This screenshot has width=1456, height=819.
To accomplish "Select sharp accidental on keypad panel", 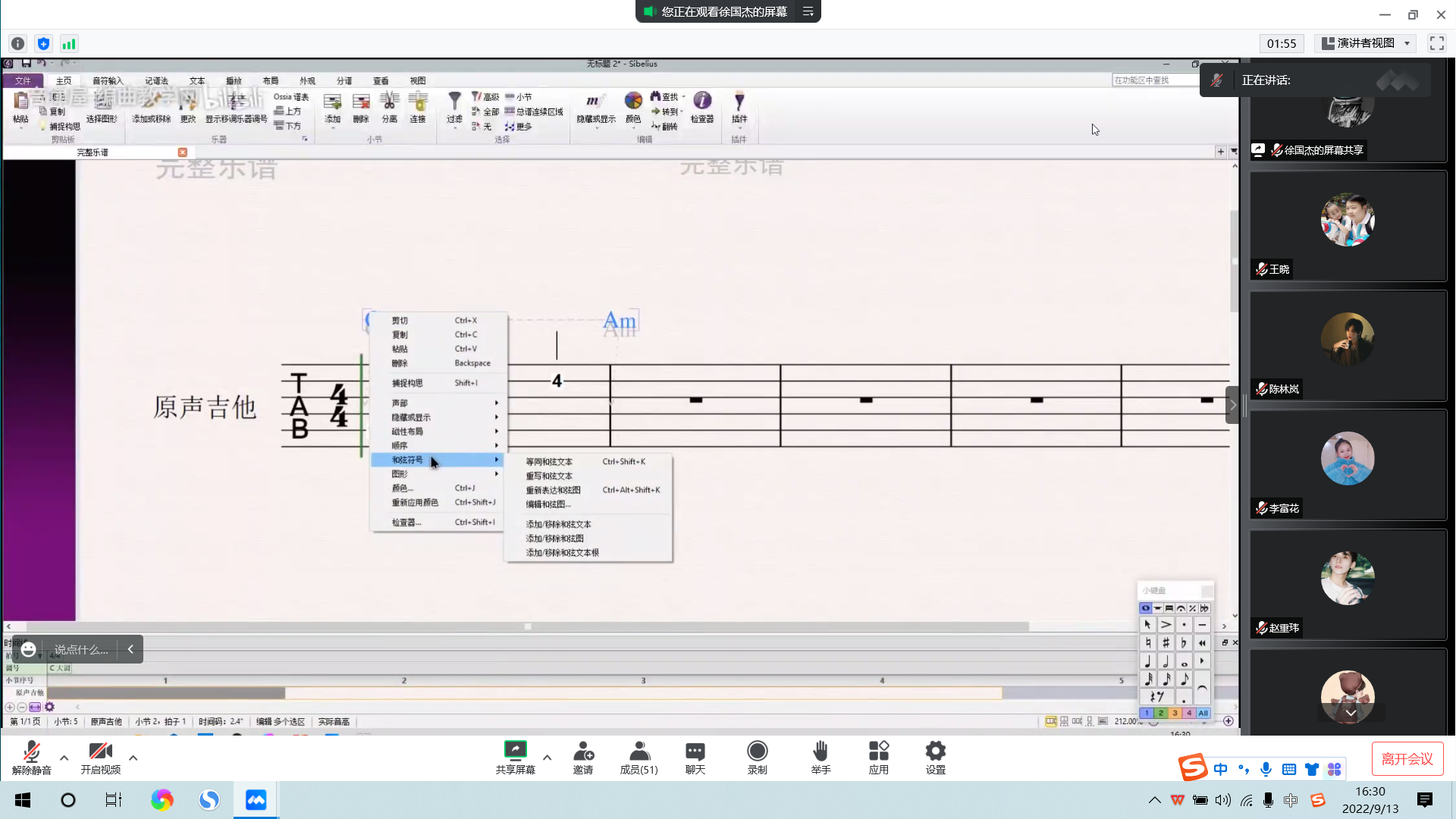I will pos(1166,643).
